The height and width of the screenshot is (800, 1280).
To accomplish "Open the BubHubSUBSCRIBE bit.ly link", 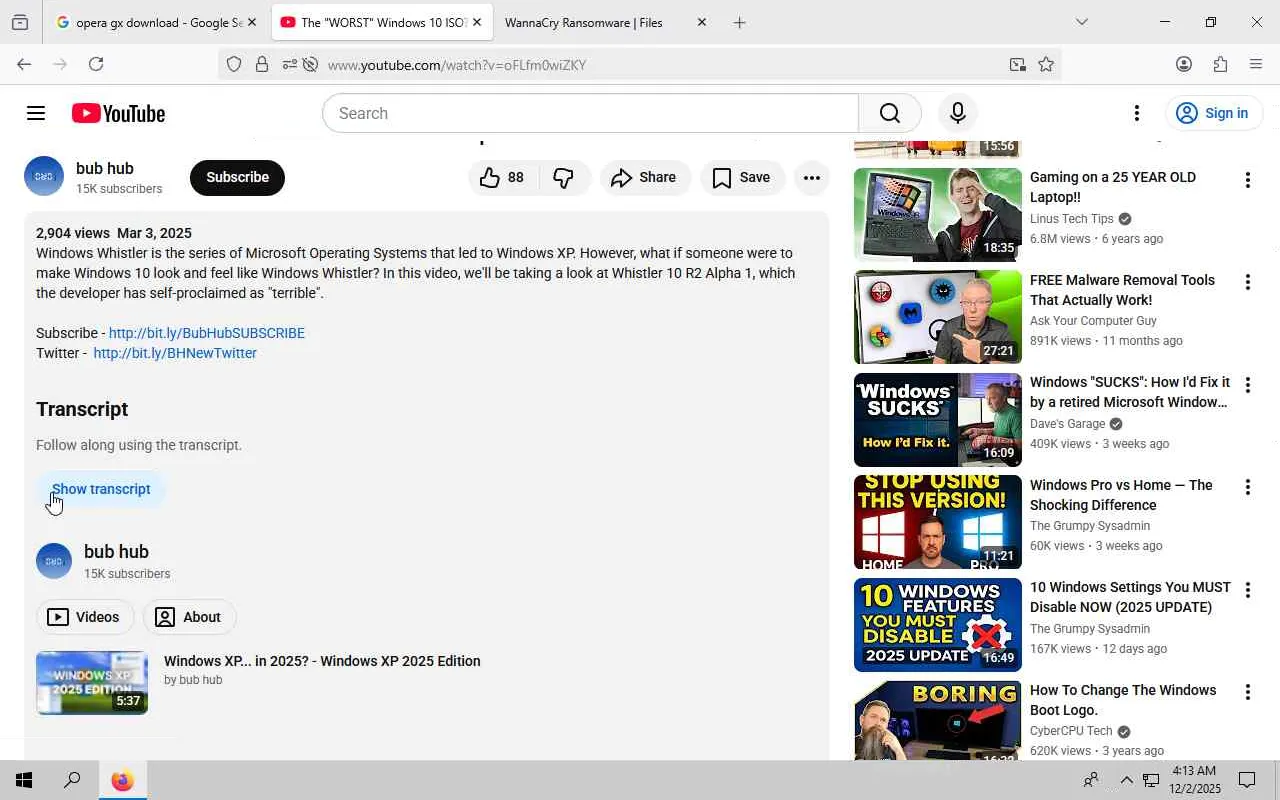I will click(x=207, y=333).
